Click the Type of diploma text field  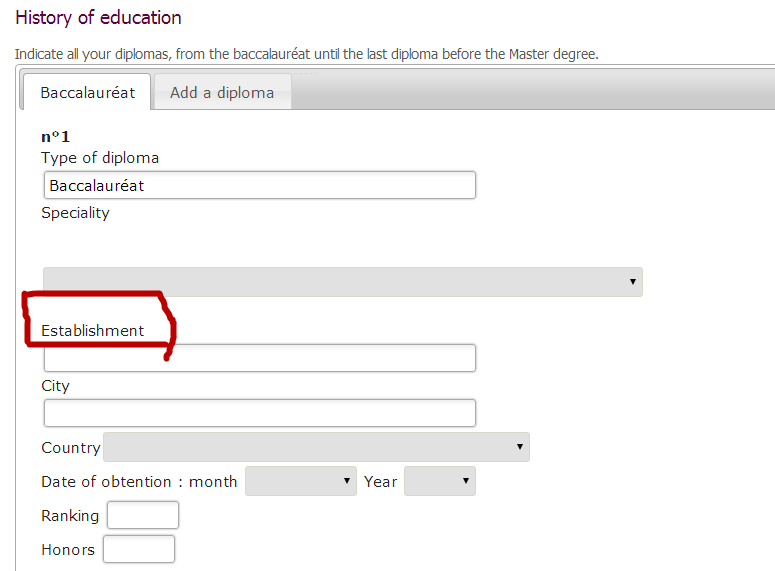click(x=260, y=185)
